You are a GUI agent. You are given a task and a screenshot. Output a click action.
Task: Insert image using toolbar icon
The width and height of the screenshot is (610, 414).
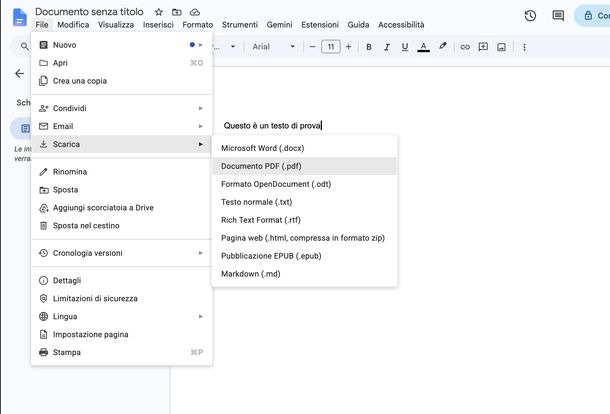point(502,47)
